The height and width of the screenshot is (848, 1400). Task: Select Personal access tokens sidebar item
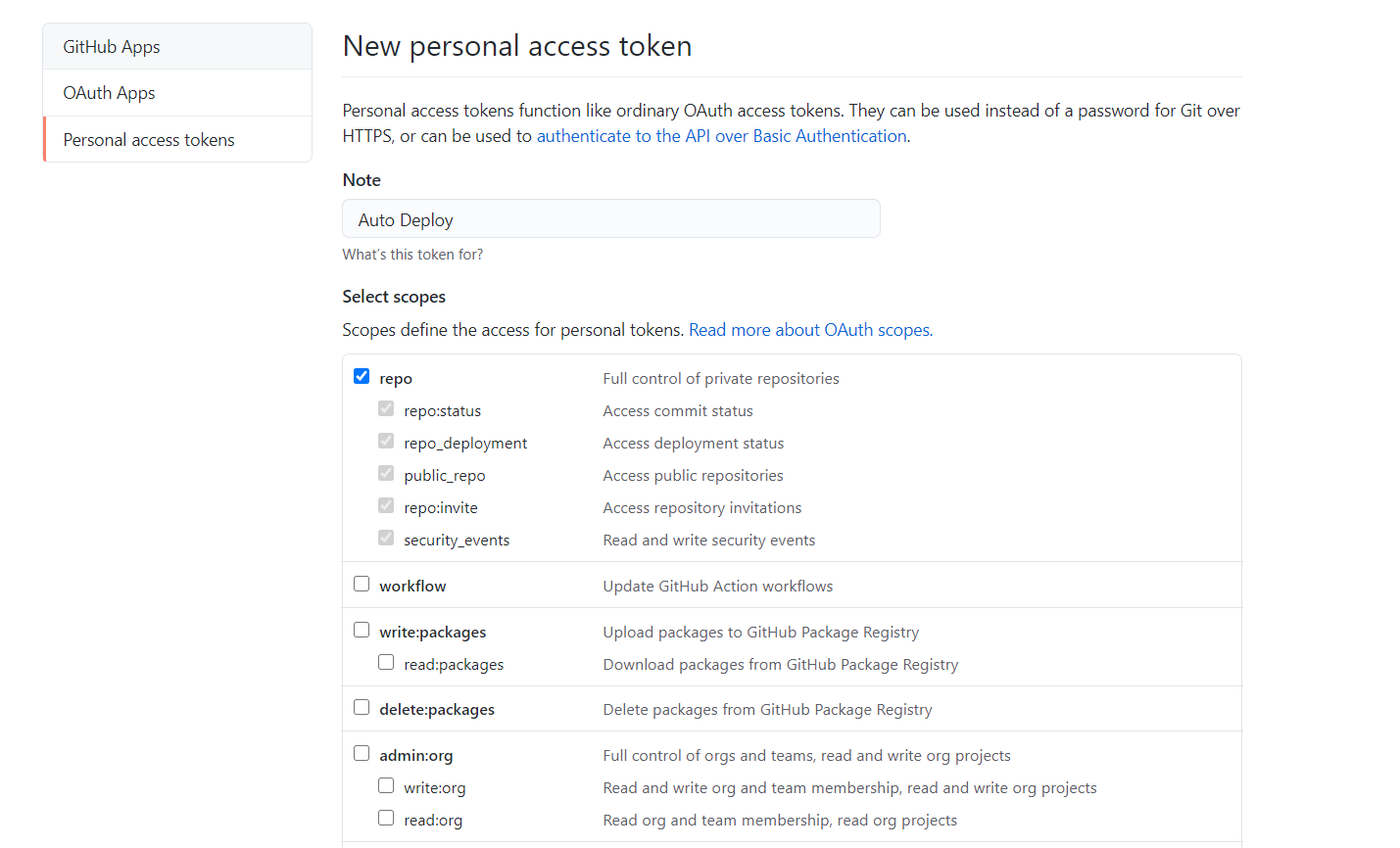pyautogui.click(x=149, y=140)
